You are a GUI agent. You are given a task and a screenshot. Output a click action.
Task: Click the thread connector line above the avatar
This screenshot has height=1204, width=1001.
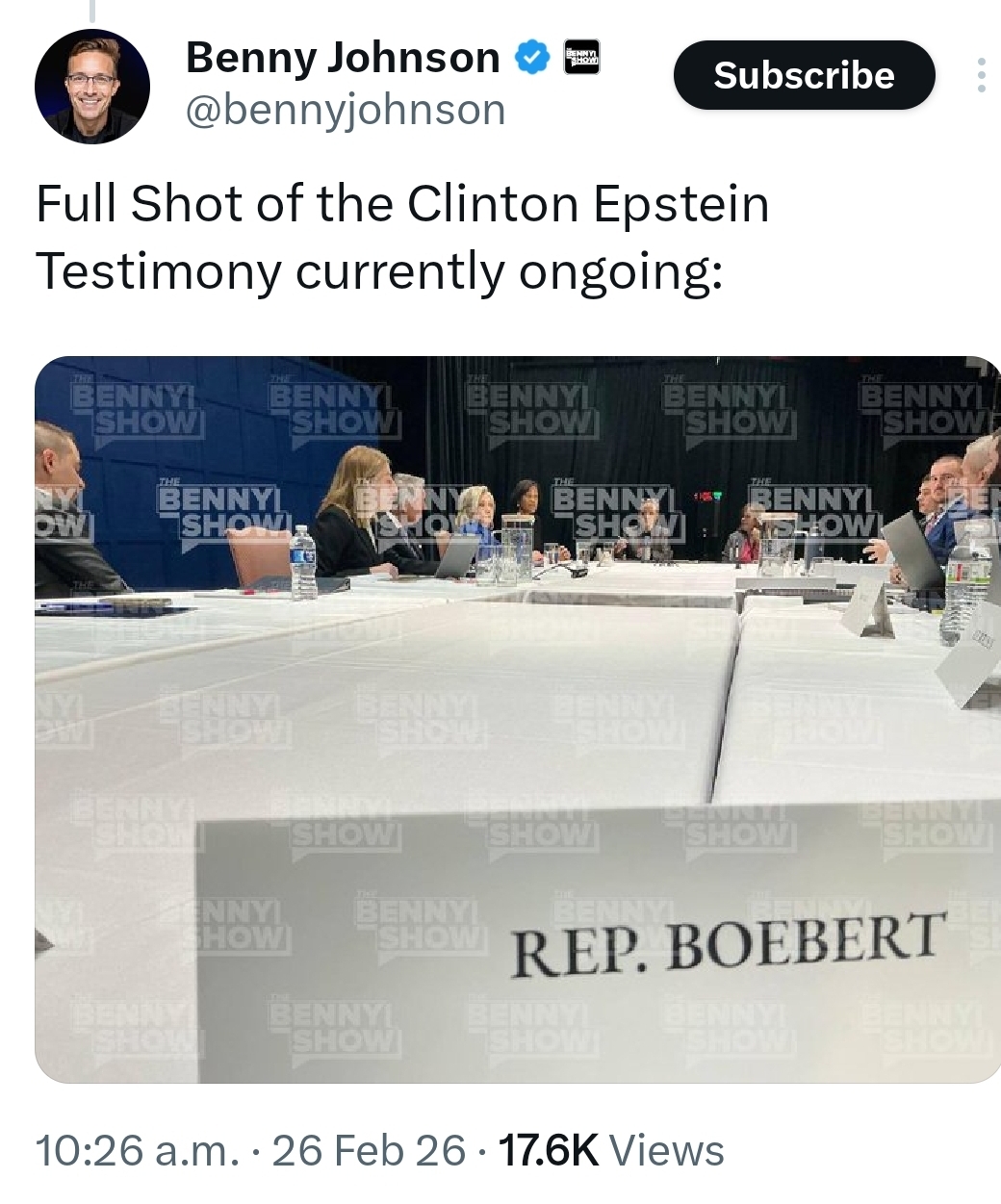[92, 10]
